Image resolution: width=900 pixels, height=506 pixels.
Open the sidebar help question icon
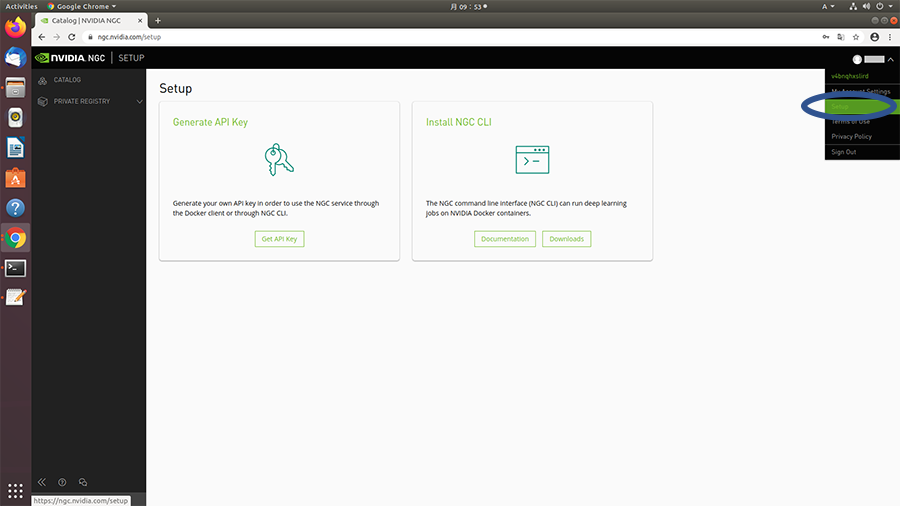62,482
